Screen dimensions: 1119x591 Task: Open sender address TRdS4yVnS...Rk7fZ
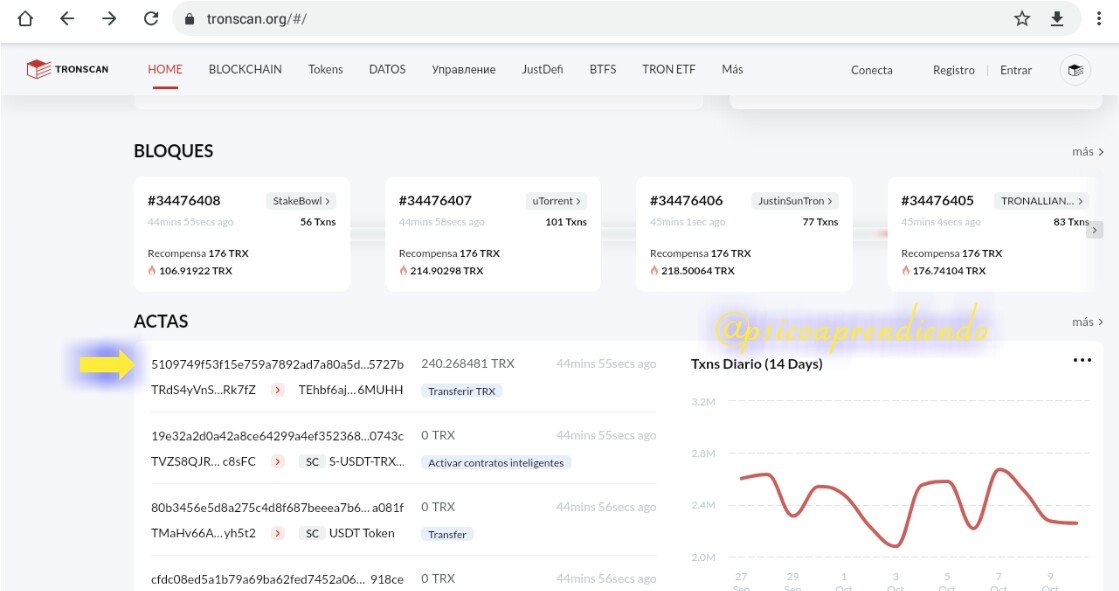(203, 390)
